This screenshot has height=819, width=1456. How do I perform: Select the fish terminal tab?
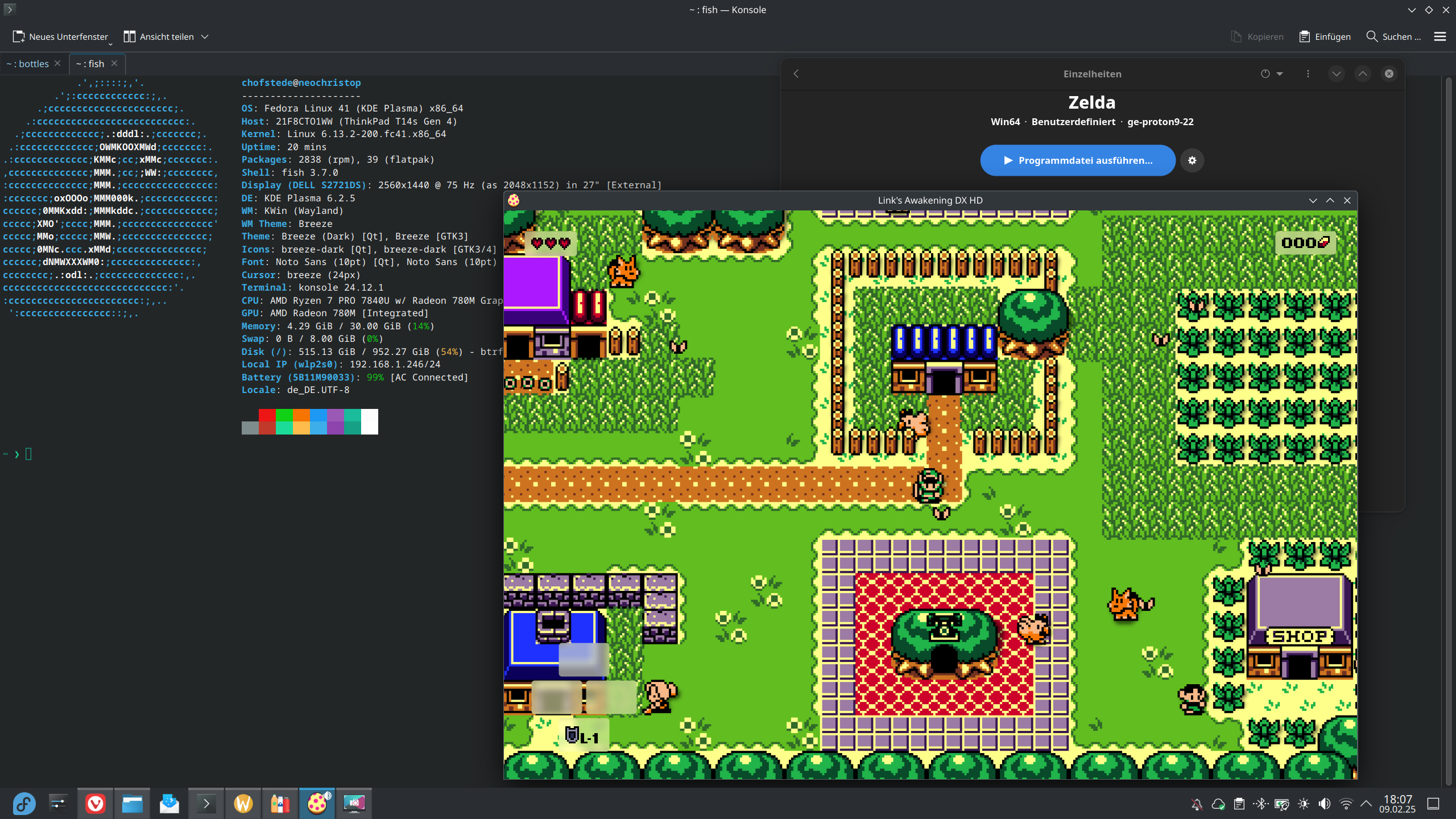tap(91, 64)
